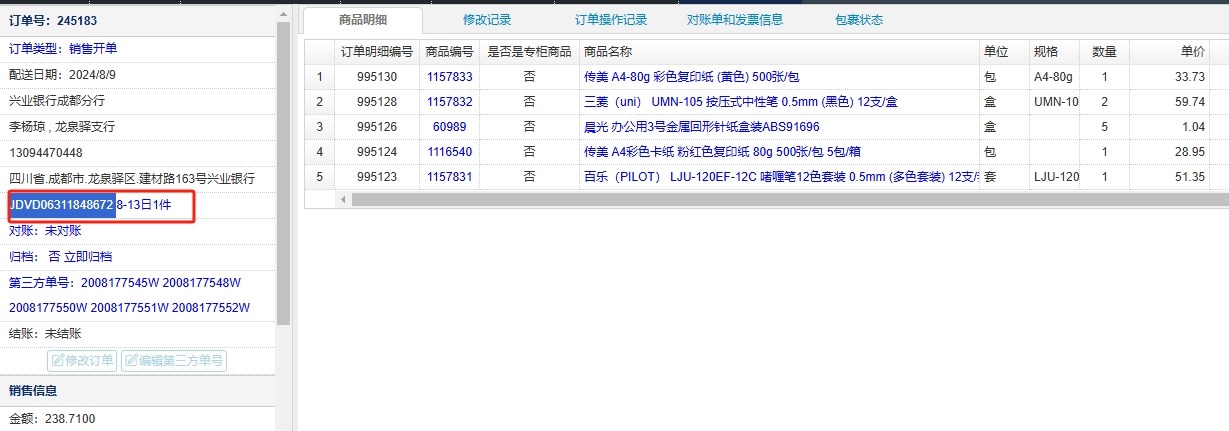Click the customer name 兴业银行成都分行
The image size is (1229, 431).
point(57,101)
